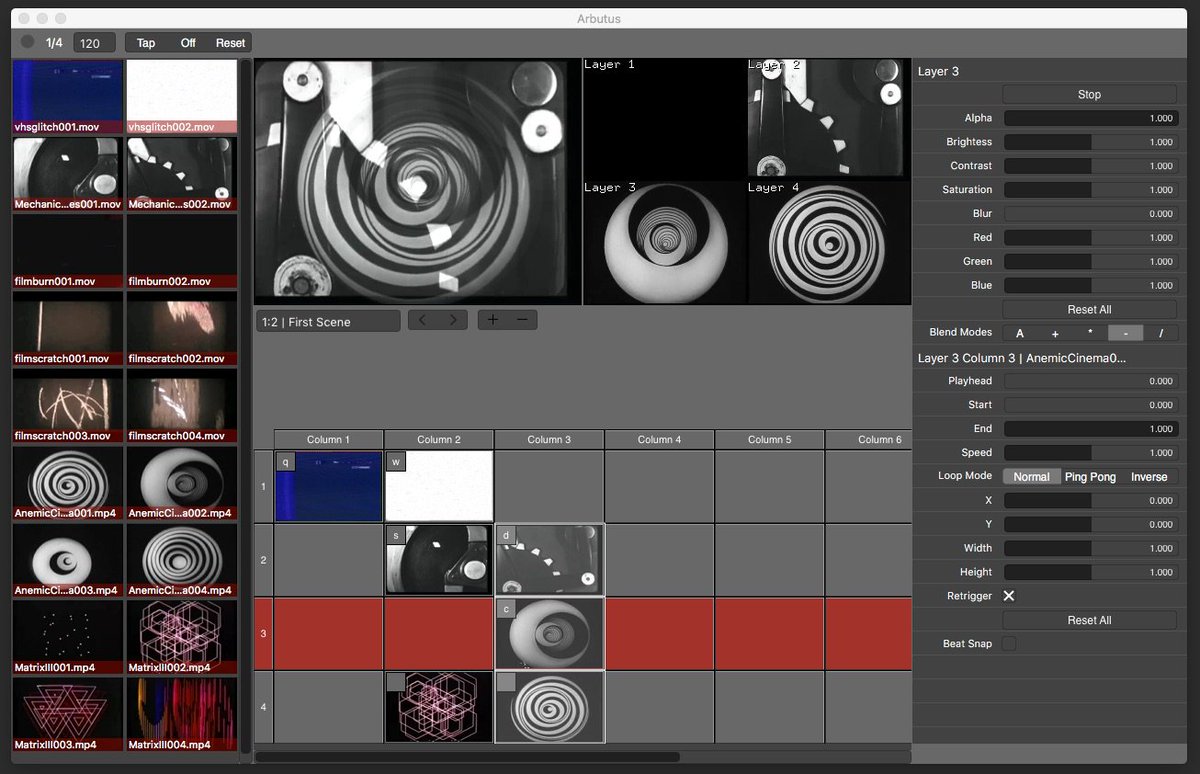Click Column 4 header
The width and height of the screenshot is (1200, 774).
[x=659, y=439]
